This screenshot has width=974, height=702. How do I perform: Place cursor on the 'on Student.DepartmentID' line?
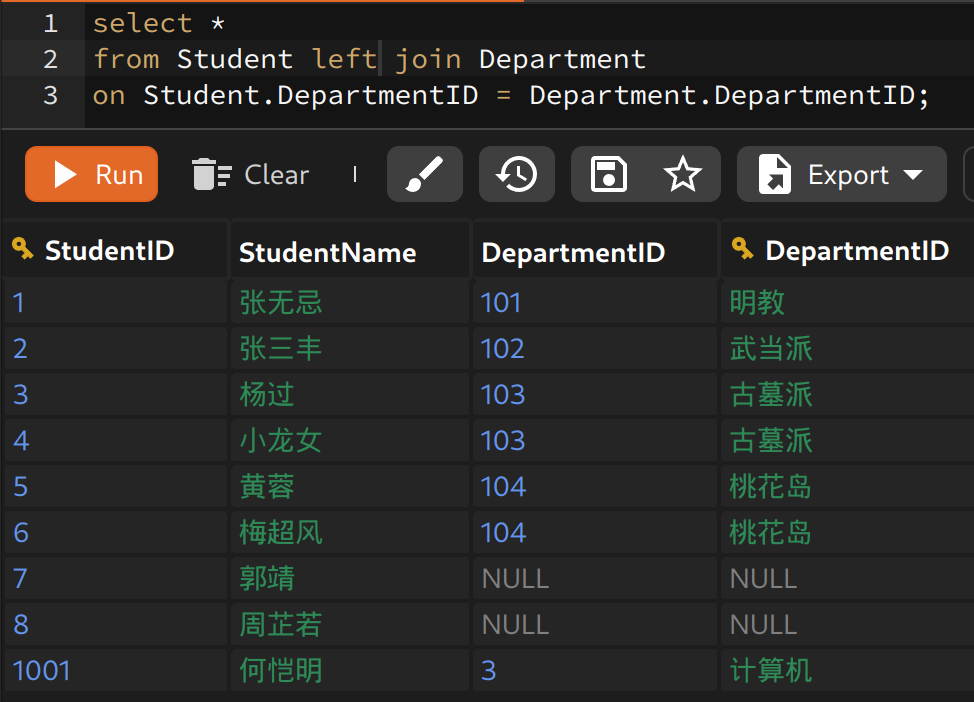tap(510, 96)
